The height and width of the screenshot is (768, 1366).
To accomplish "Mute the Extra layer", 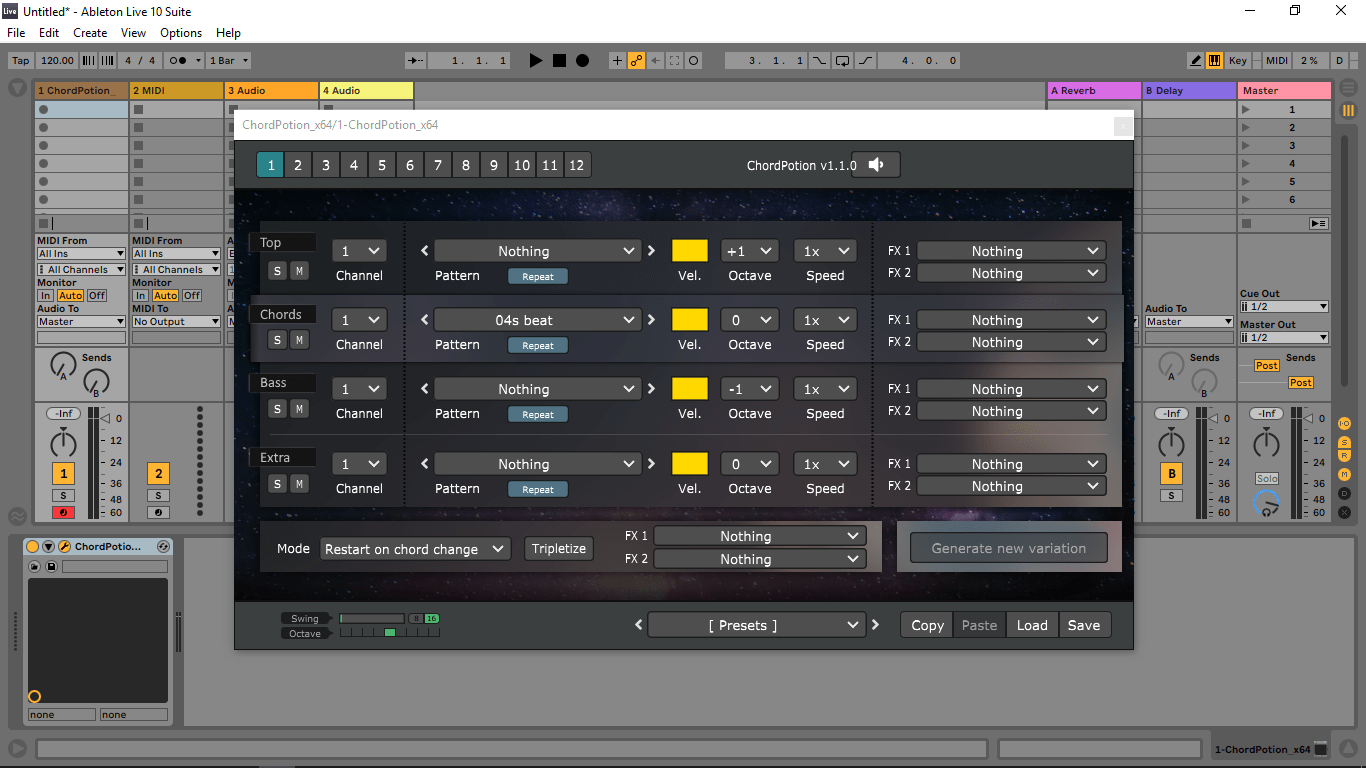I will [299, 484].
